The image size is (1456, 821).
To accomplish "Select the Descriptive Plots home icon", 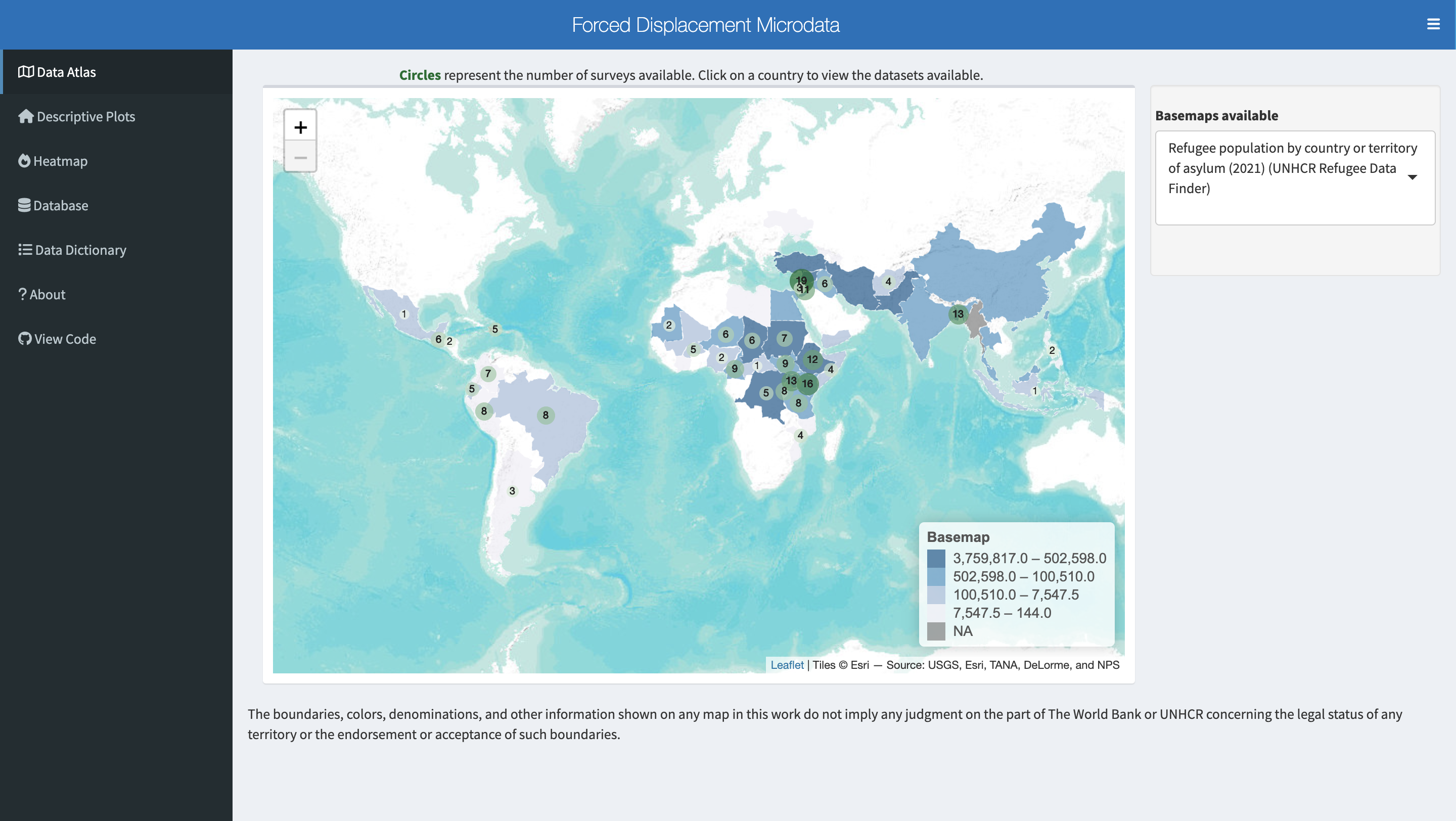I will [x=25, y=116].
